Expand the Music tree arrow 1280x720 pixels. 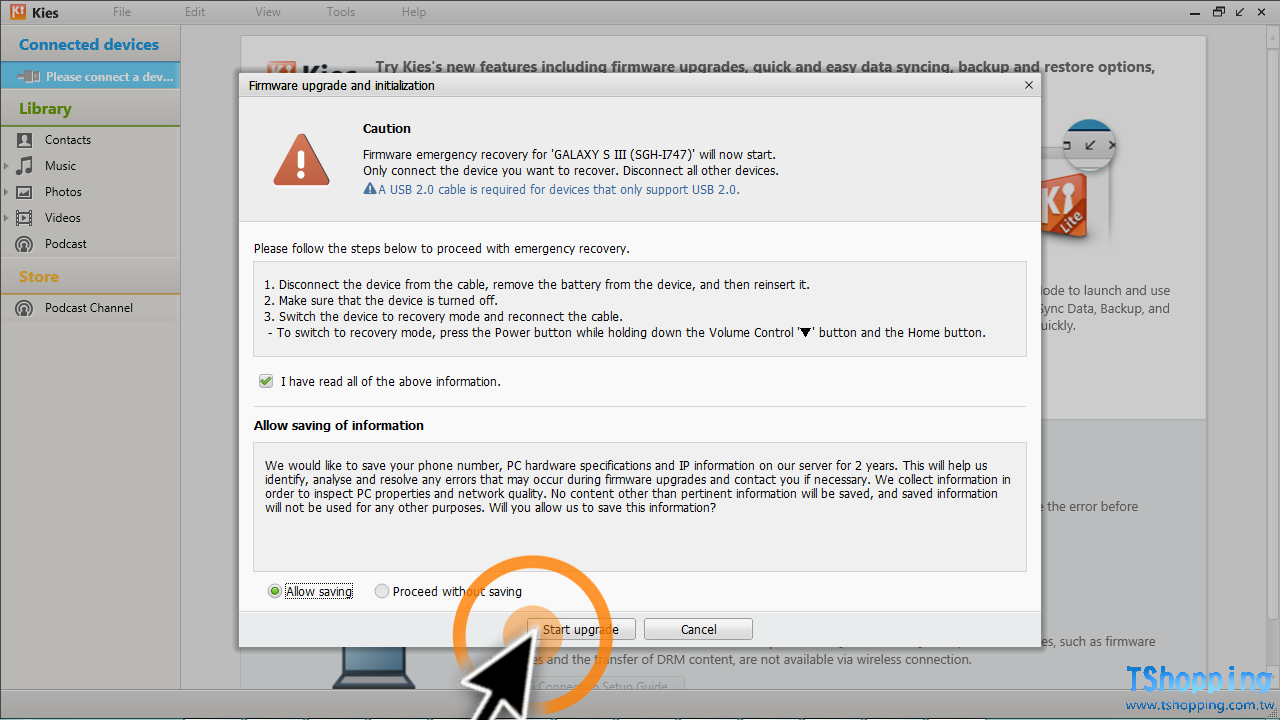click(x=7, y=166)
